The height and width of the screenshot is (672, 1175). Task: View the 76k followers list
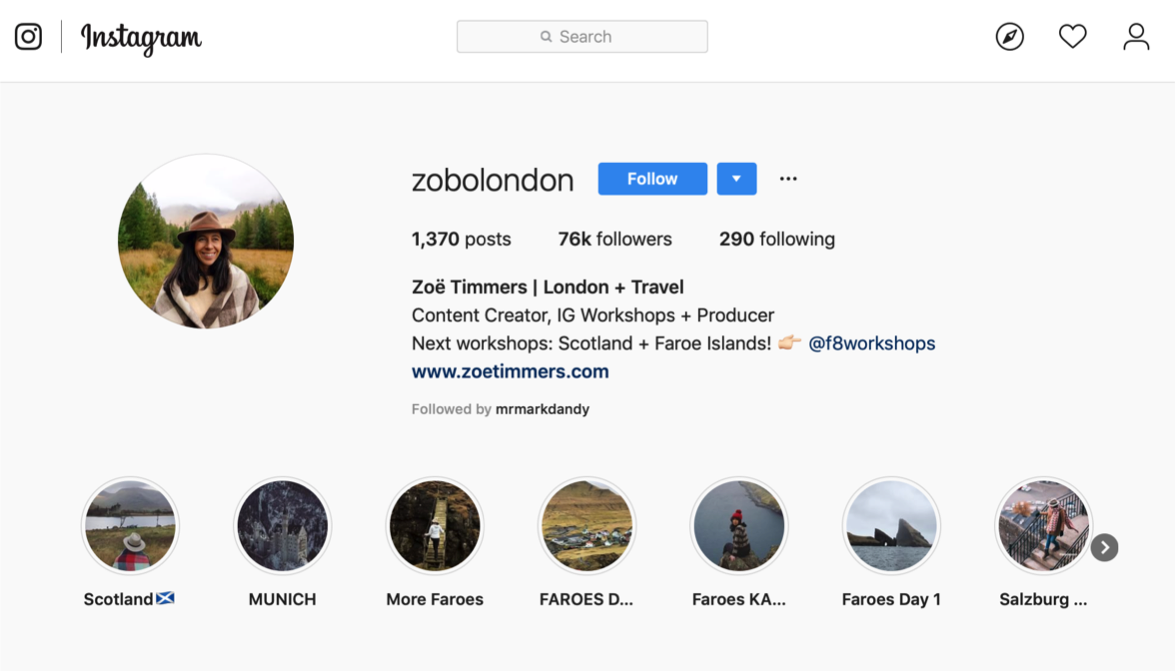615,239
